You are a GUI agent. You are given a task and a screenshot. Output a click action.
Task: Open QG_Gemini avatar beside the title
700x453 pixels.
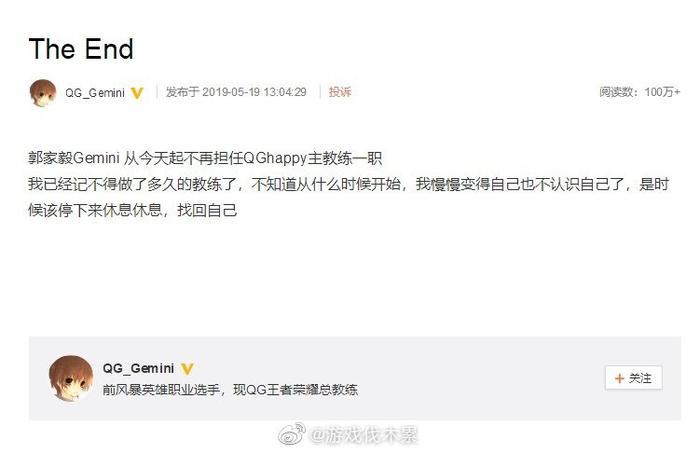[x=43, y=93]
